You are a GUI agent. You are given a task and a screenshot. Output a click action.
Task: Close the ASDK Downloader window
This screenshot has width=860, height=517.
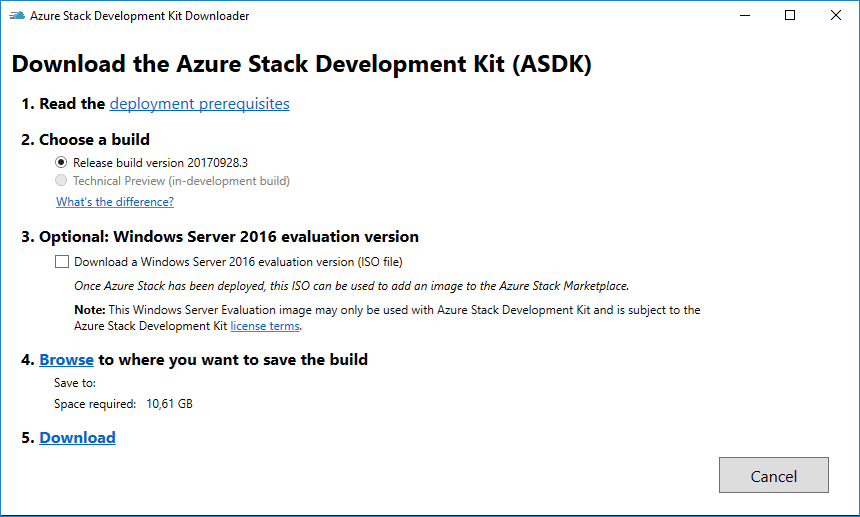tap(835, 15)
